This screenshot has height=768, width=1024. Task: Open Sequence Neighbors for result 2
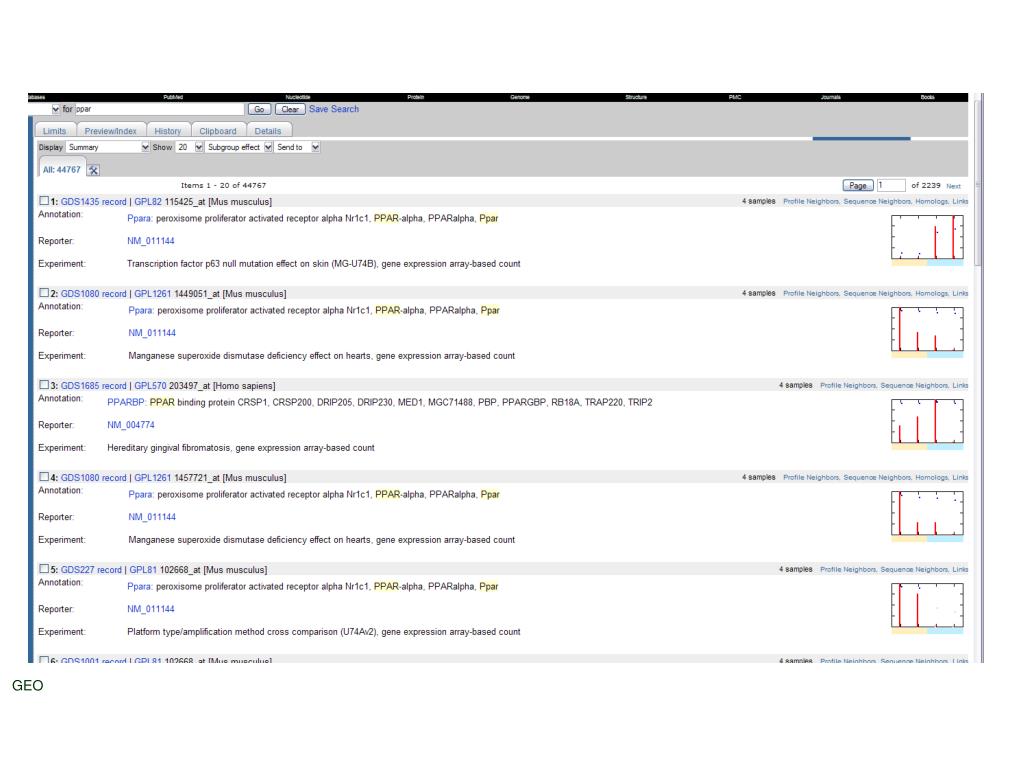[877, 294]
